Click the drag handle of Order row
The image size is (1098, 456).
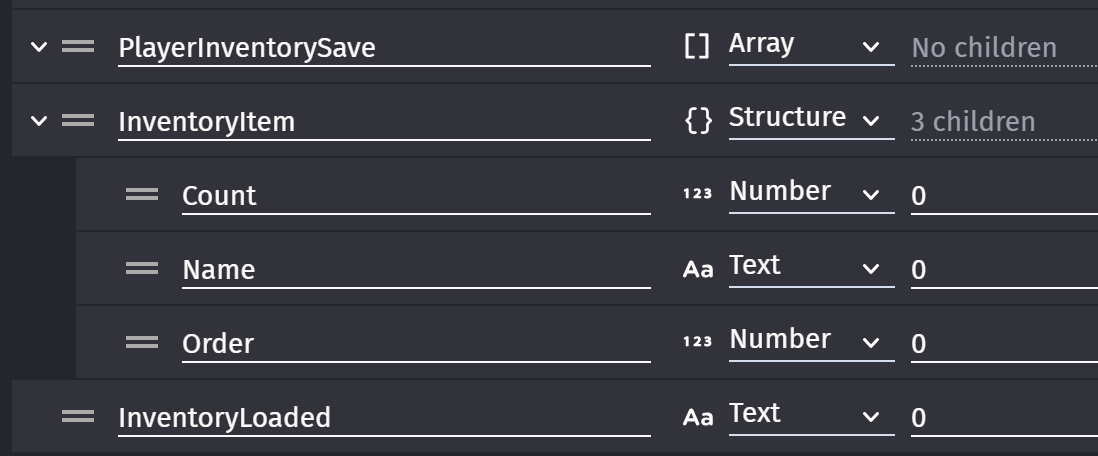[142, 343]
